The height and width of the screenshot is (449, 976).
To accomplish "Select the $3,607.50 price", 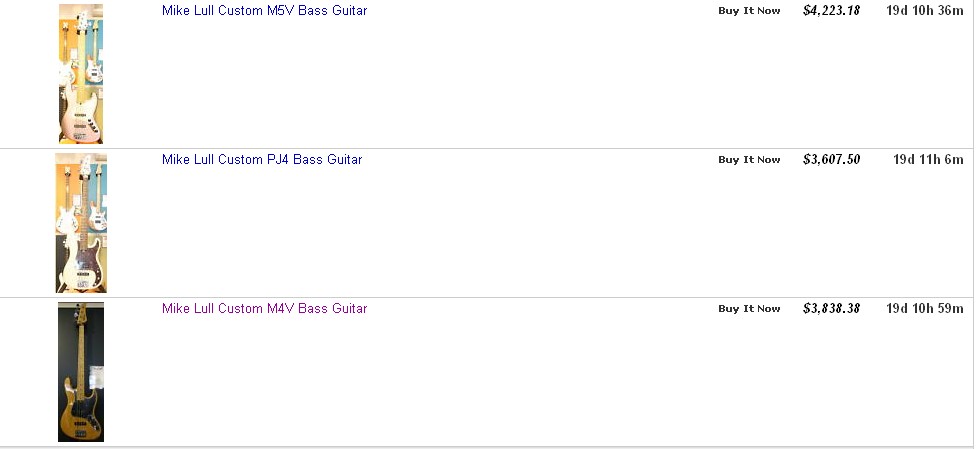I will tap(832, 159).
